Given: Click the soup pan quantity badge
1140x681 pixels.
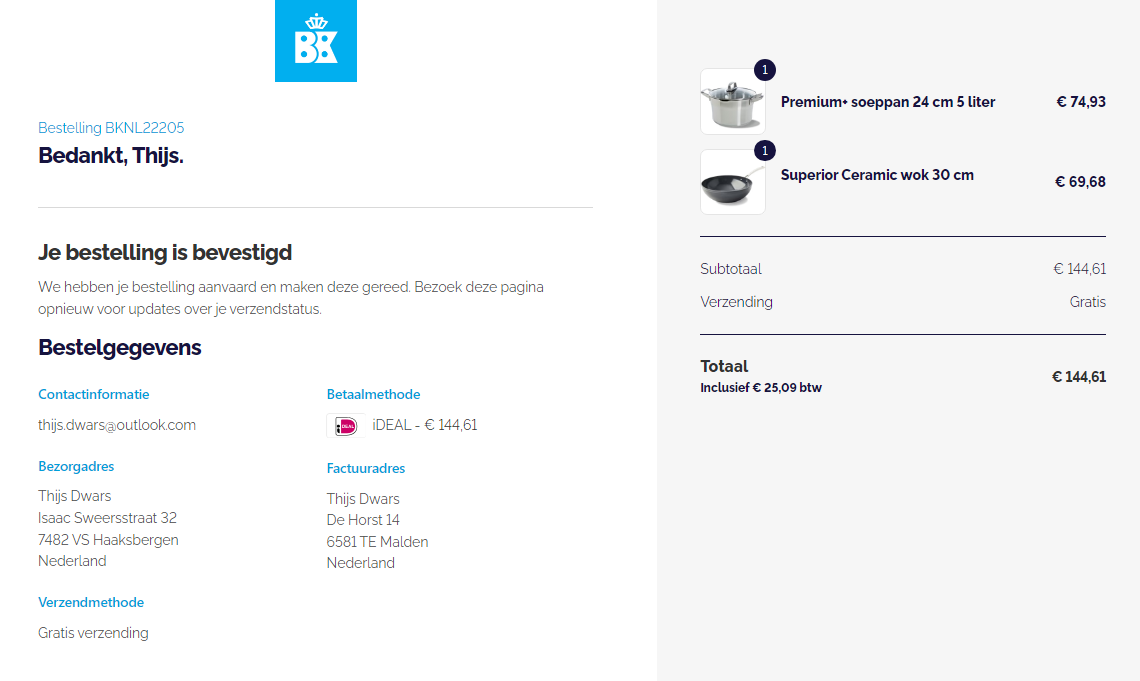Looking at the screenshot, I should [765, 70].
